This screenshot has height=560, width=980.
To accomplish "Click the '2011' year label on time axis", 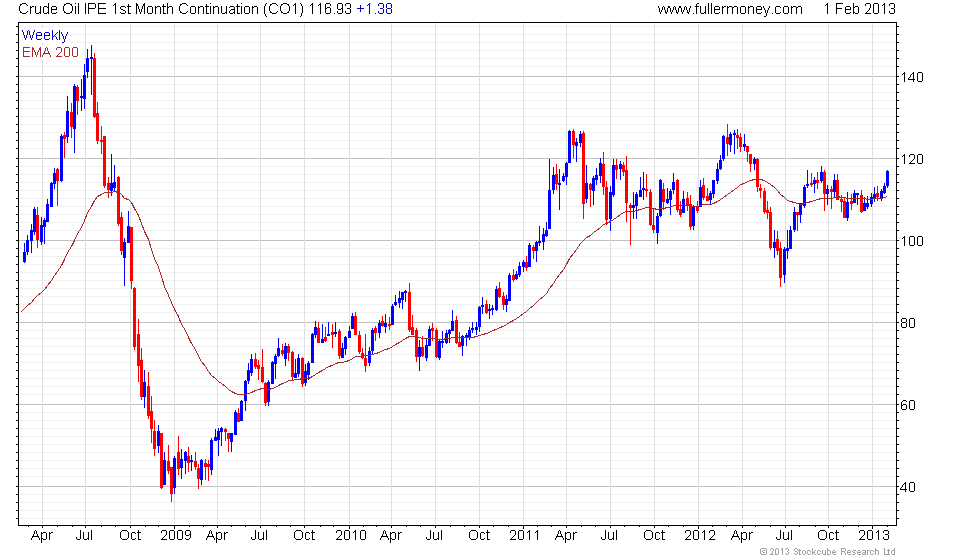I will coord(524,536).
